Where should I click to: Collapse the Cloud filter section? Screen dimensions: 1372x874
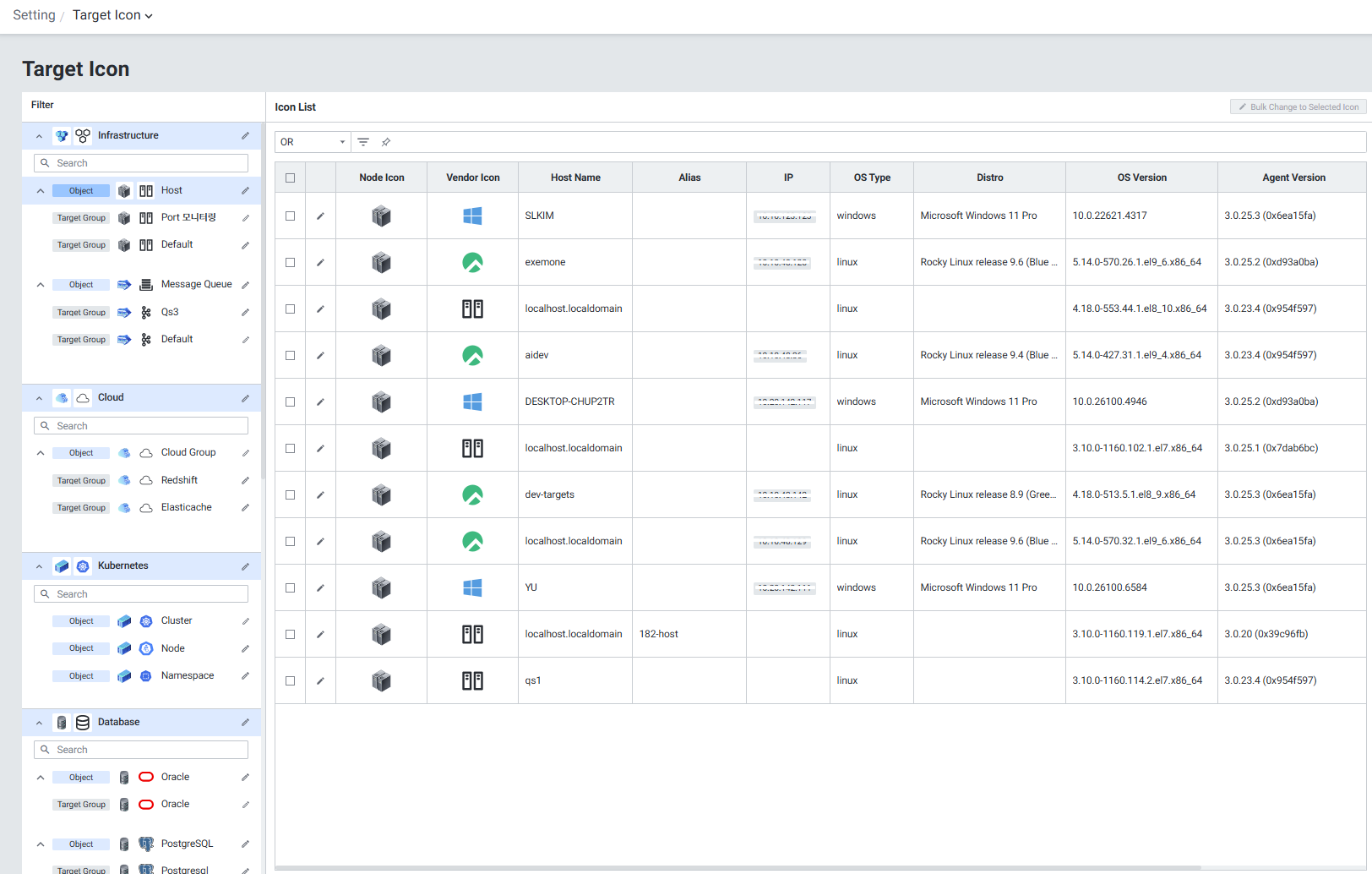click(39, 398)
